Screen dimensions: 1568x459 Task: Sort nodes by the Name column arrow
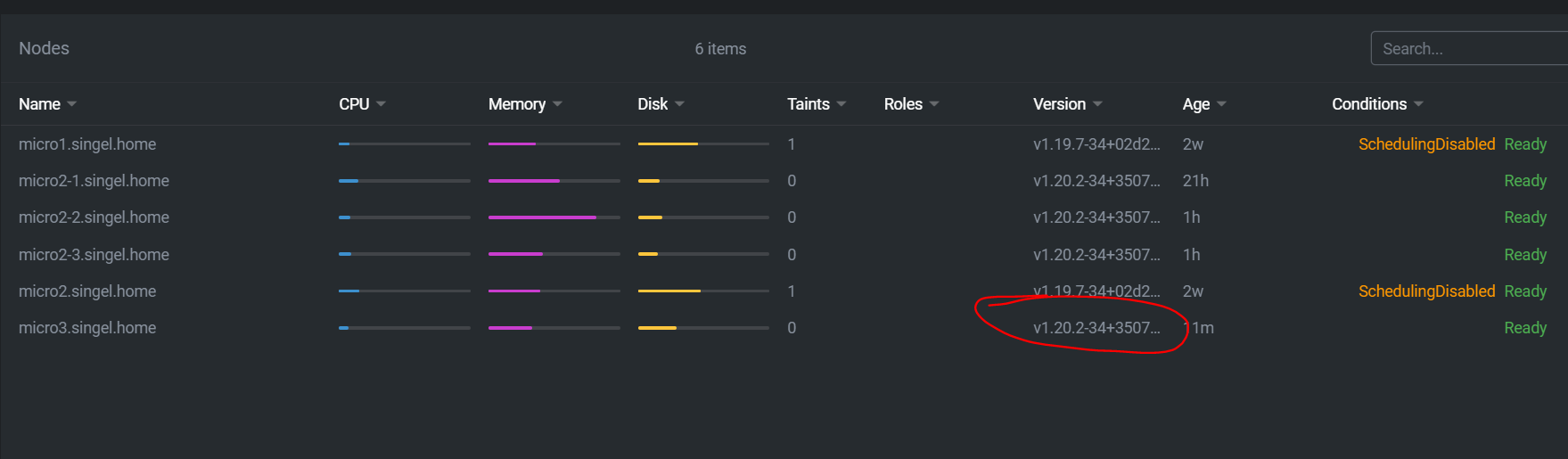(x=72, y=104)
